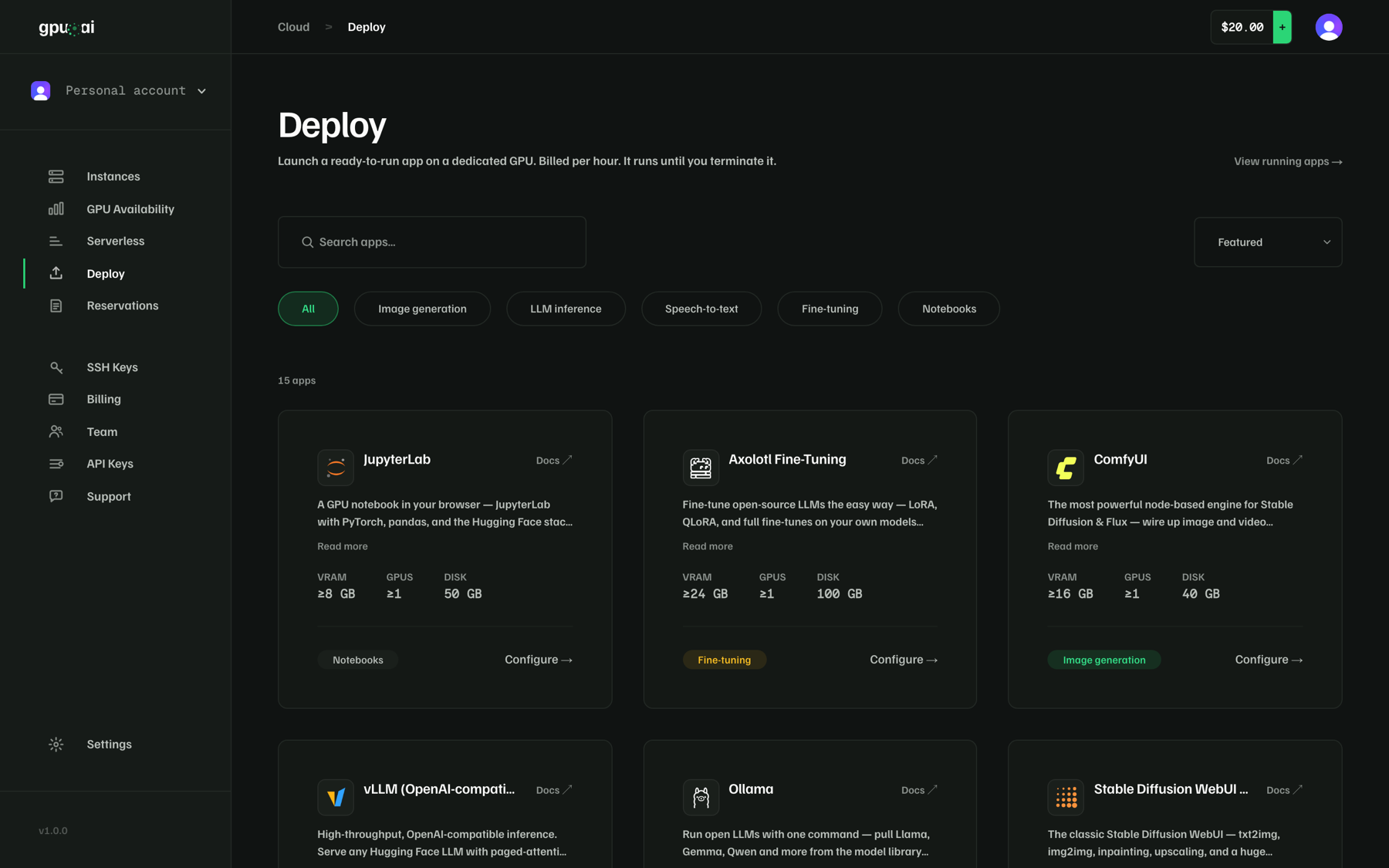Click the Stable Diffusion WebUI icon
Image resolution: width=1389 pixels, height=868 pixels.
[1066, 797]
